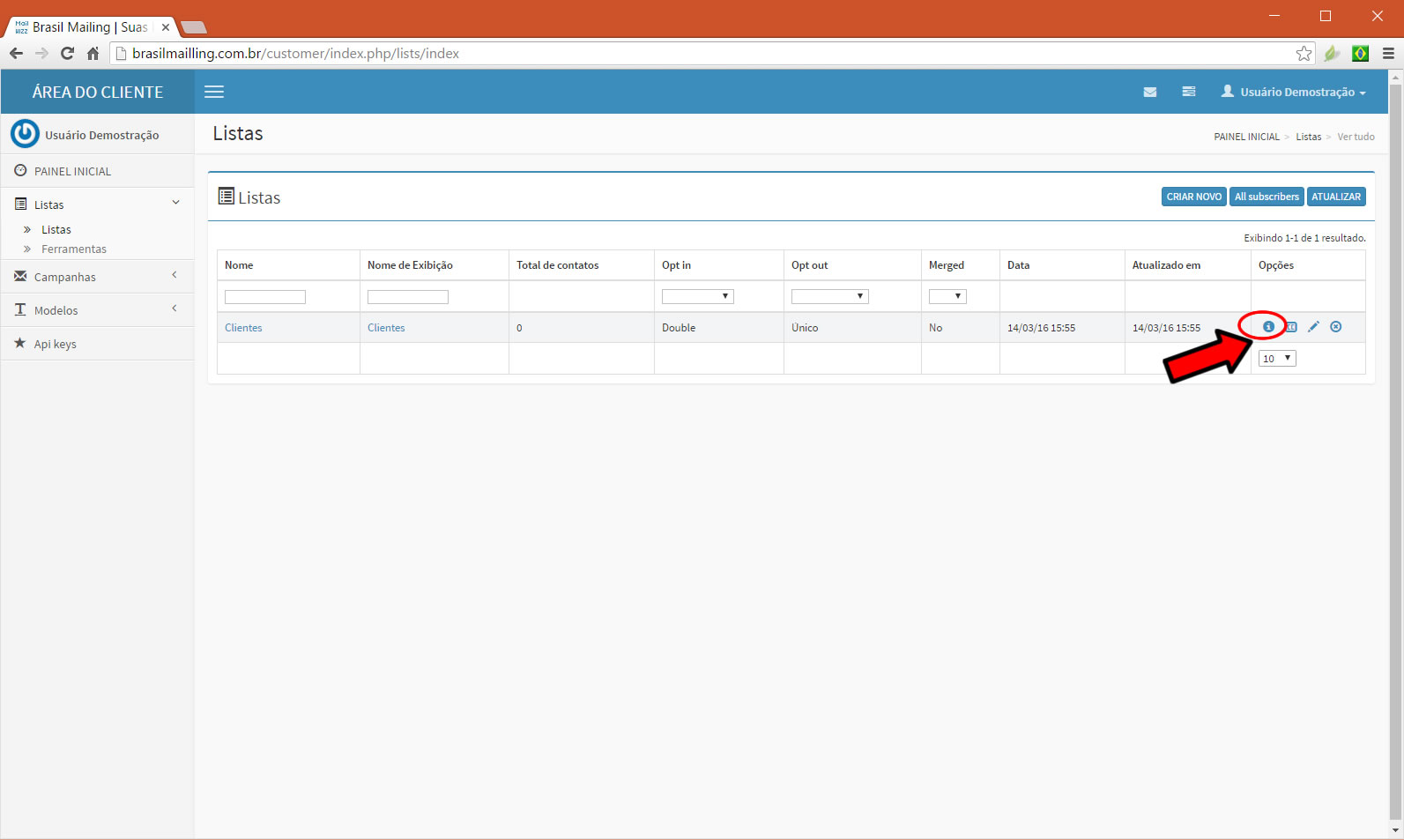Click the copy icon in the Clientes row
The height and width of the screenshot is (840, 1404).
pyautogui.click(x=1291, y=327)
